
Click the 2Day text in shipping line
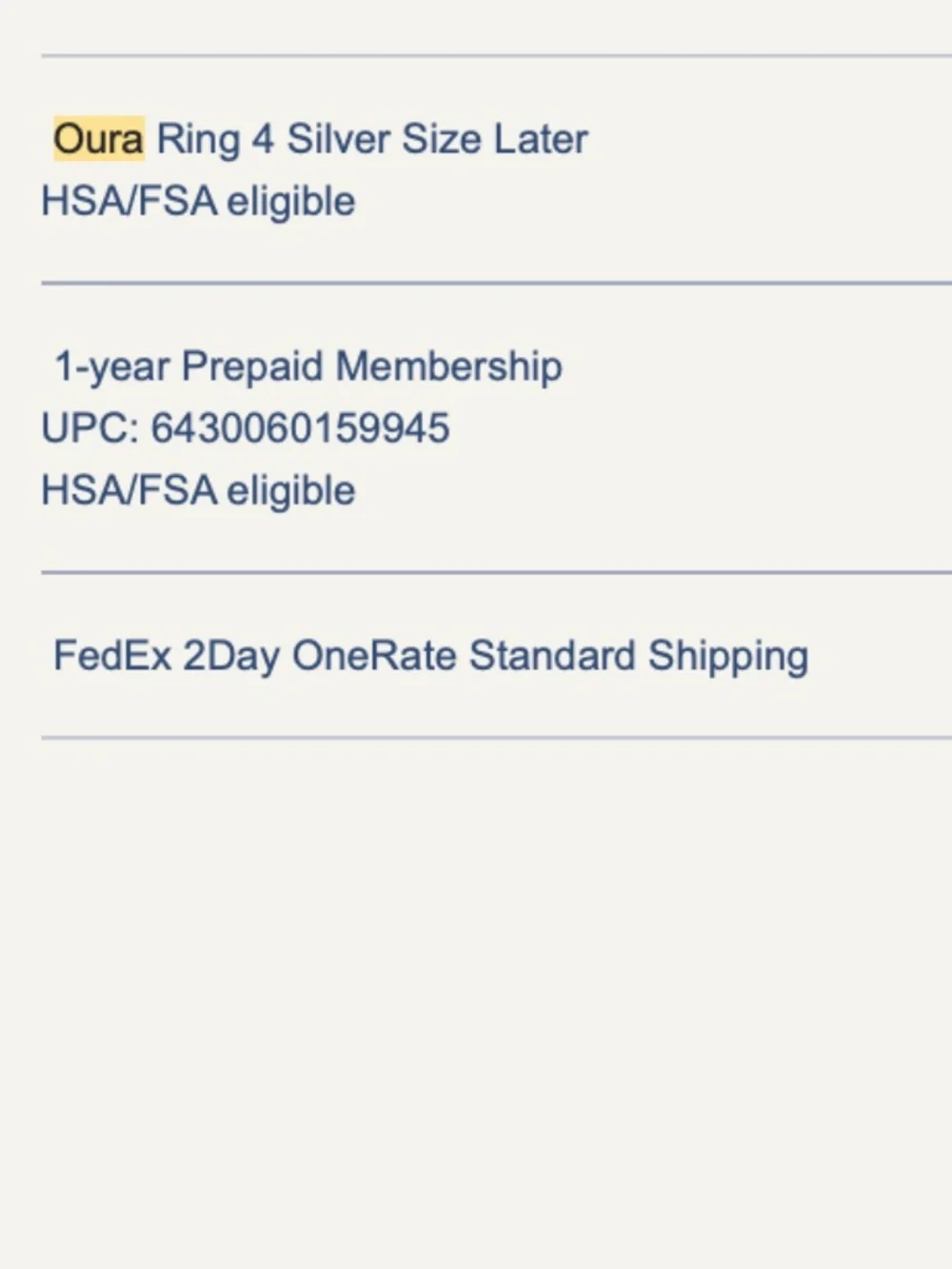point(231,656)
